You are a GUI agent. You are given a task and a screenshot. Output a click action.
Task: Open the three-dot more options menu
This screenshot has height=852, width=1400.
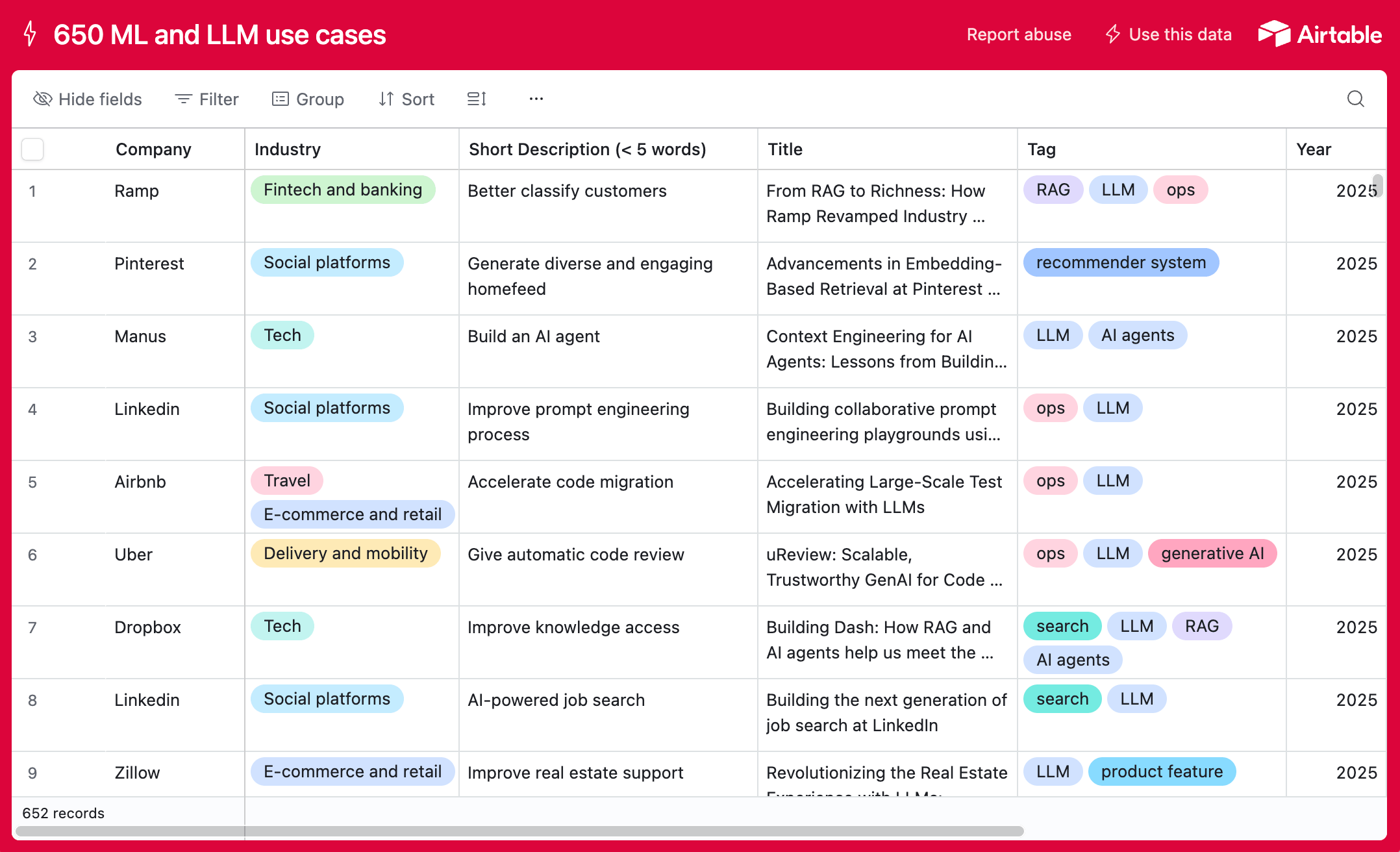point(536,99)
